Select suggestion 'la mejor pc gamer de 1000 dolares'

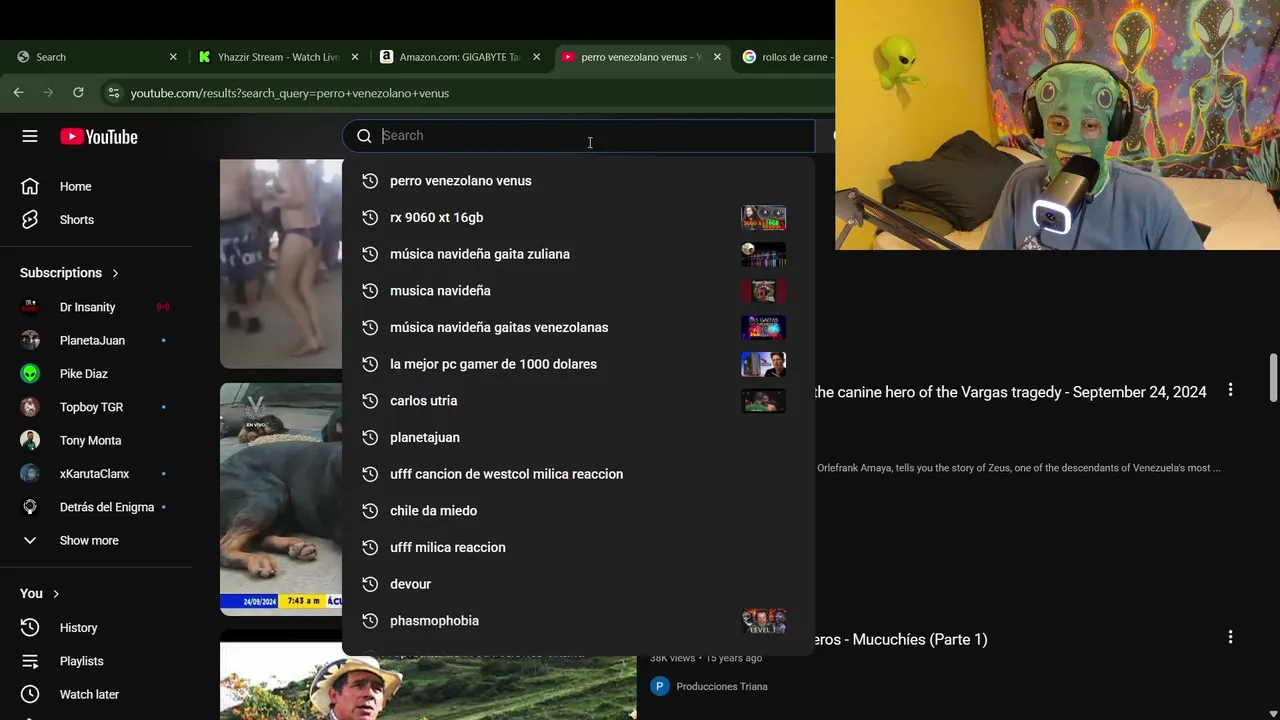tap(578, 364)
